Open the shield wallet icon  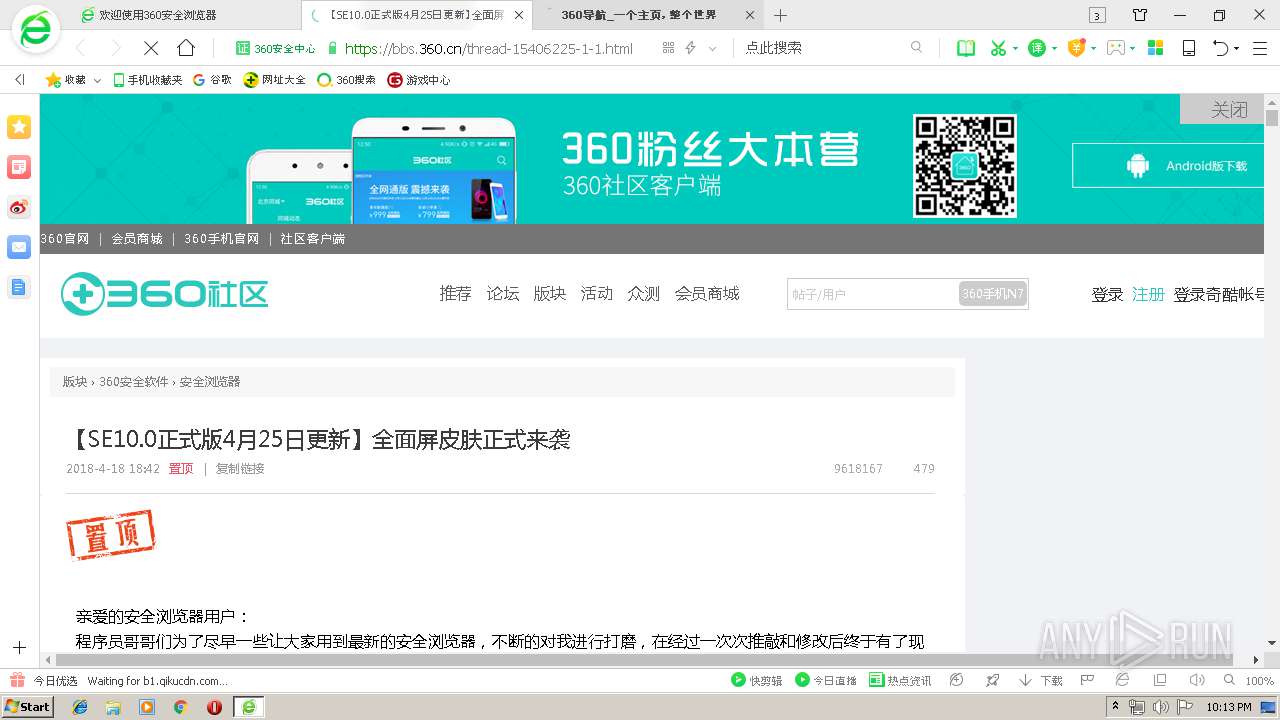tap(1076, 48)
